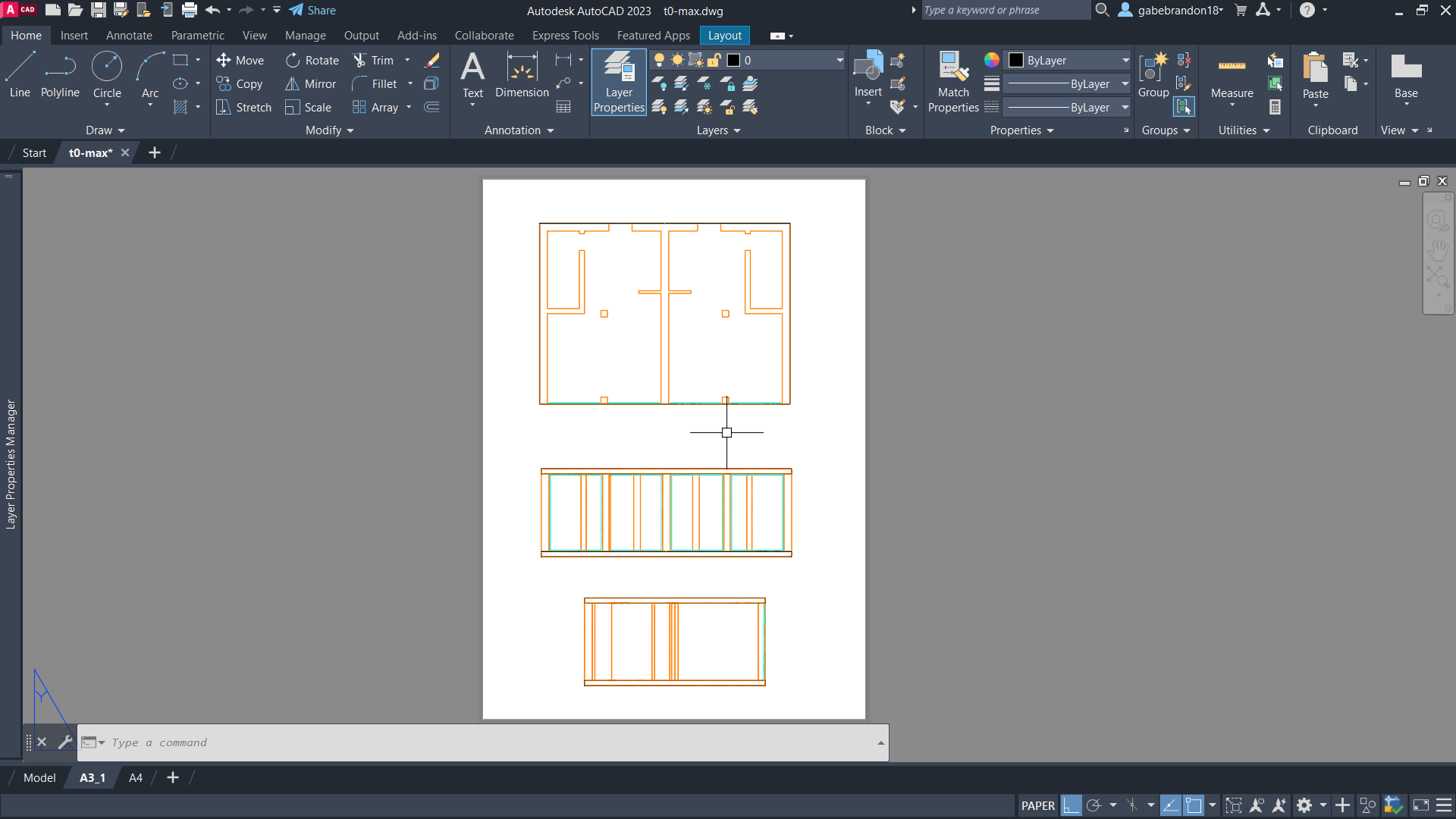
Task: Activate the Circle tool
Action: tap(107, 72)
